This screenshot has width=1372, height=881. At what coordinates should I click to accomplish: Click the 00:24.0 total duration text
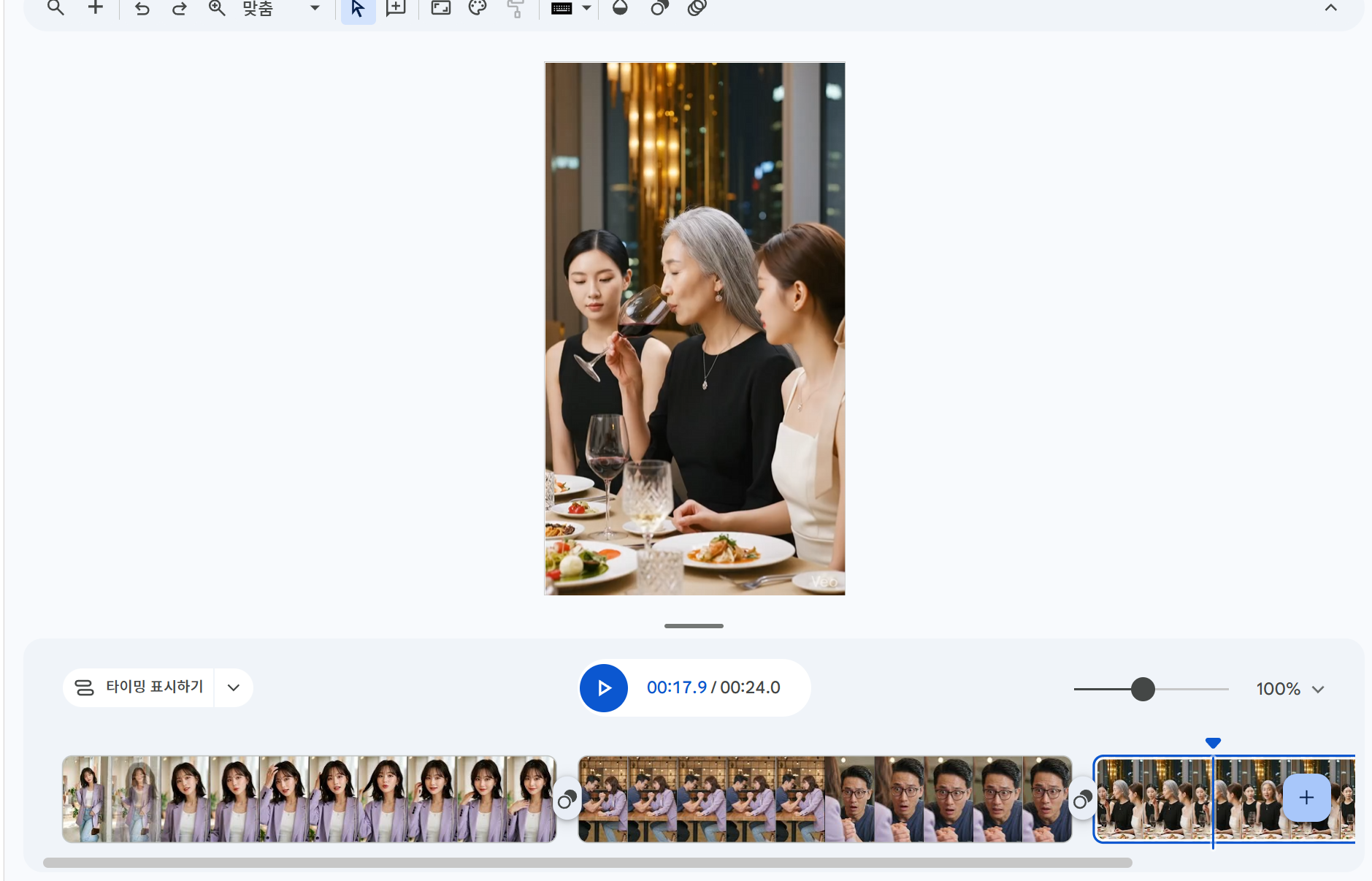[751, 688]
